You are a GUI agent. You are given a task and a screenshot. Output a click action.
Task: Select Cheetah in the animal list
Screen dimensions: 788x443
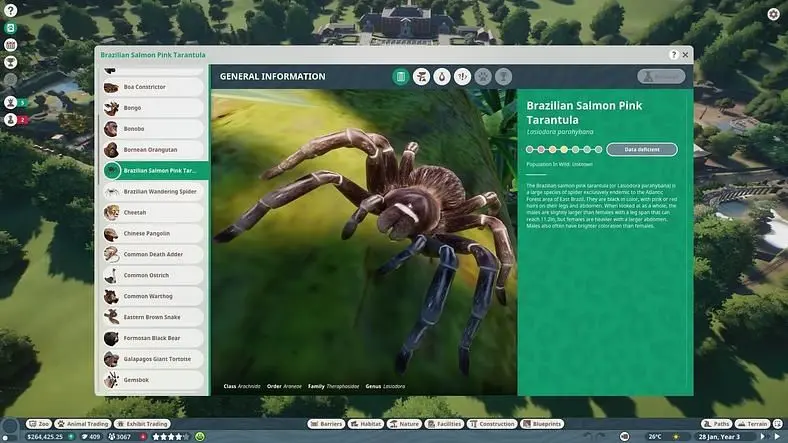coord(154,212)
